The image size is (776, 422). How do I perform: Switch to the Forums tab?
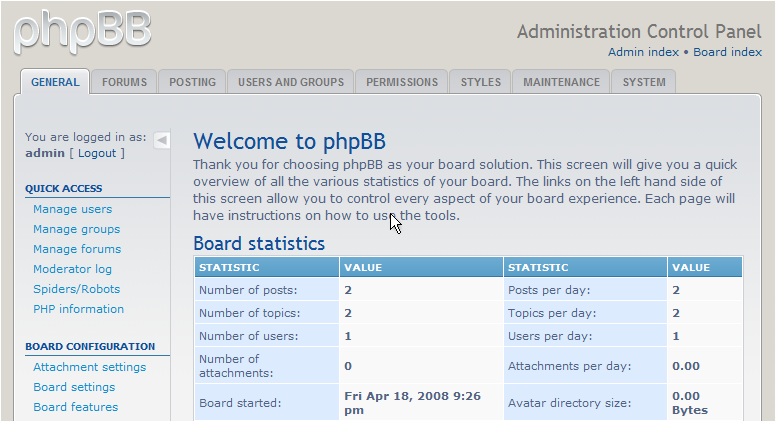[x=124, y=82]
